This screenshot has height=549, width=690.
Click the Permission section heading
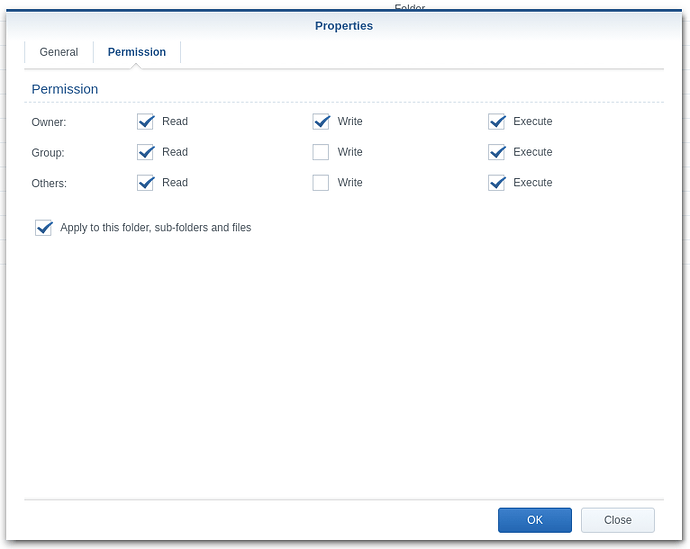click(65, 89)
